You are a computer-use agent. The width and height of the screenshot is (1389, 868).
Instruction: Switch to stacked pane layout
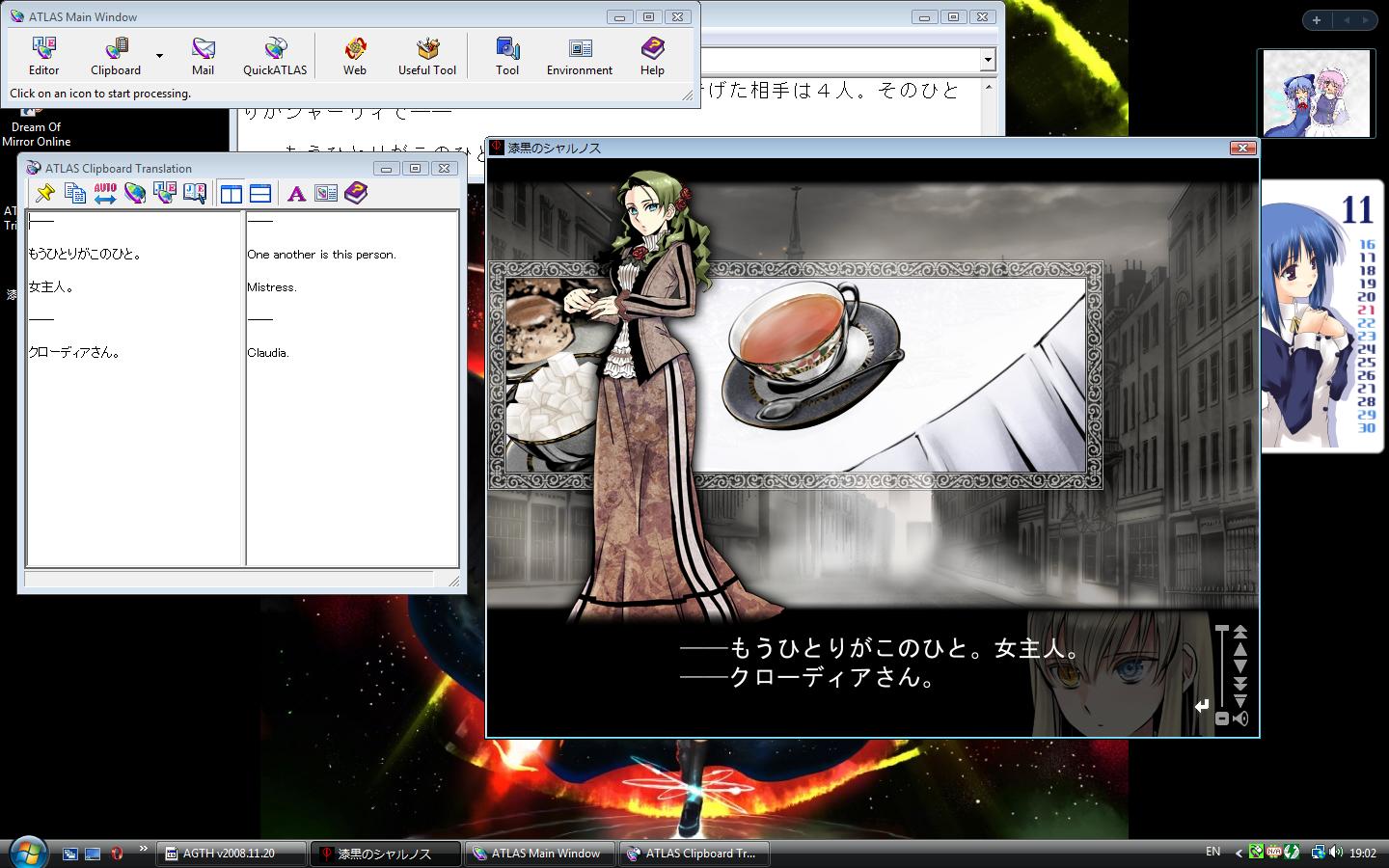tap(259, 194)
